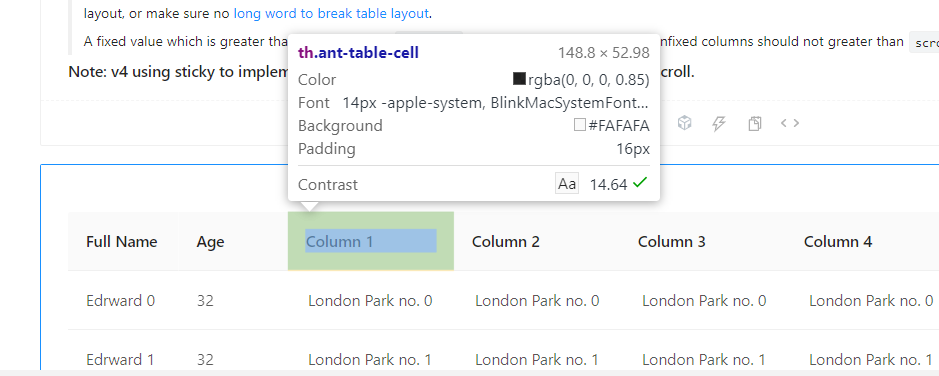The image size is (939, 376).
Task: Select the highlighted Column 1 header
Action: coord(371,241)
